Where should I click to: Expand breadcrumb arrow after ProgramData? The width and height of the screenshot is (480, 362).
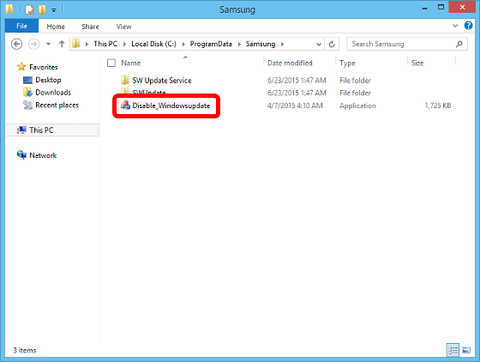point(239,44)
